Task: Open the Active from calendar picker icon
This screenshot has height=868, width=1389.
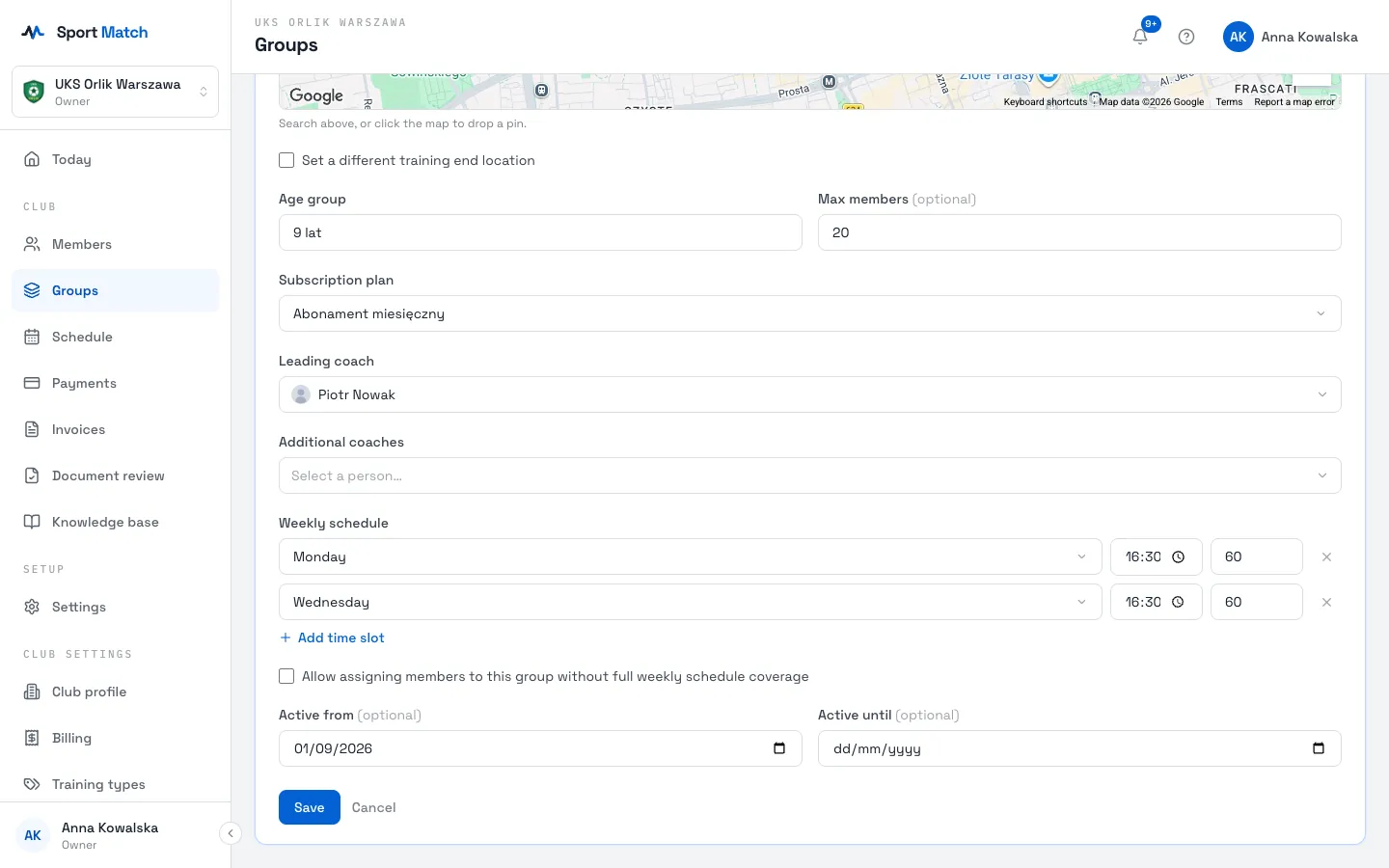Action: pos(779,748)
